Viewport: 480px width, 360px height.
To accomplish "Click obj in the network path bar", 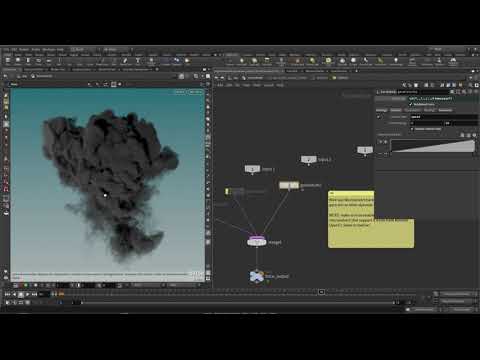I will [236, 78].
